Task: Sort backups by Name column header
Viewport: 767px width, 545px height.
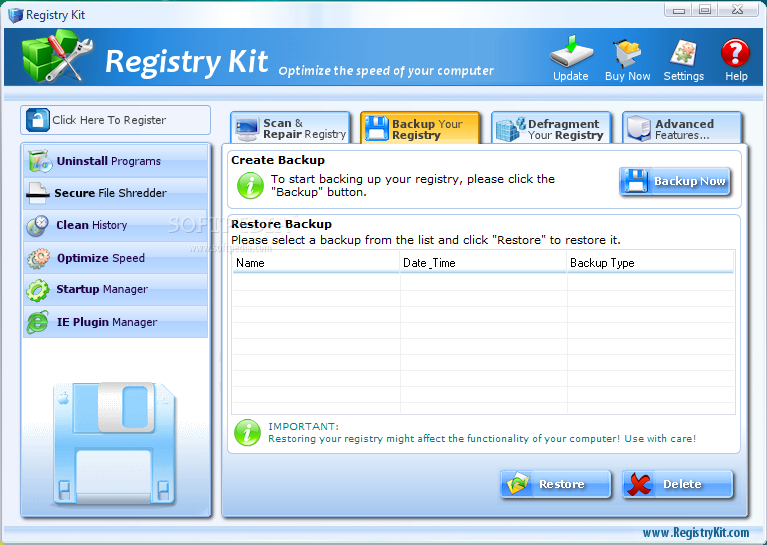Action: coord(316,263)
